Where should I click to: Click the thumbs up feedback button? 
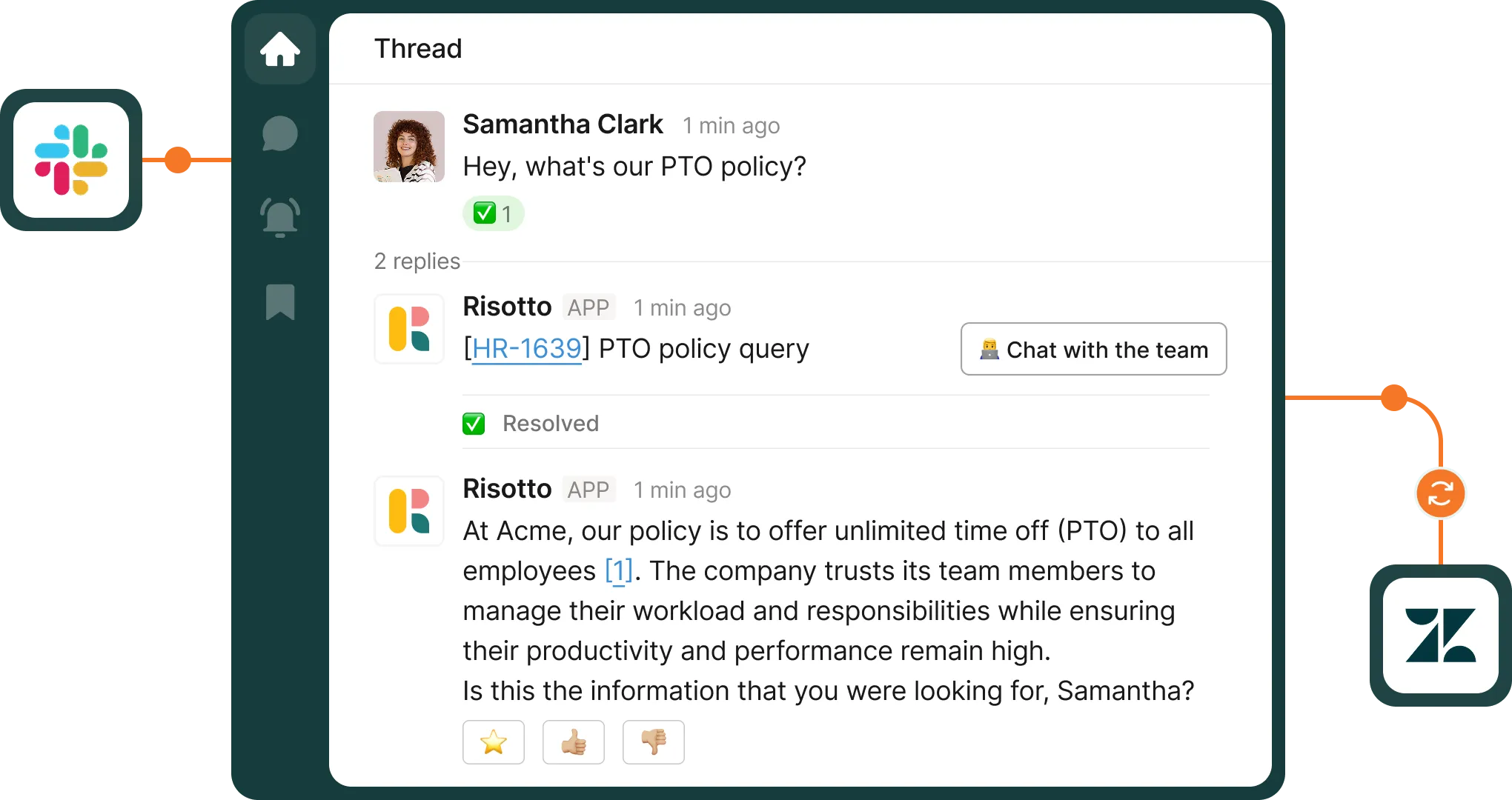point(574,742)
